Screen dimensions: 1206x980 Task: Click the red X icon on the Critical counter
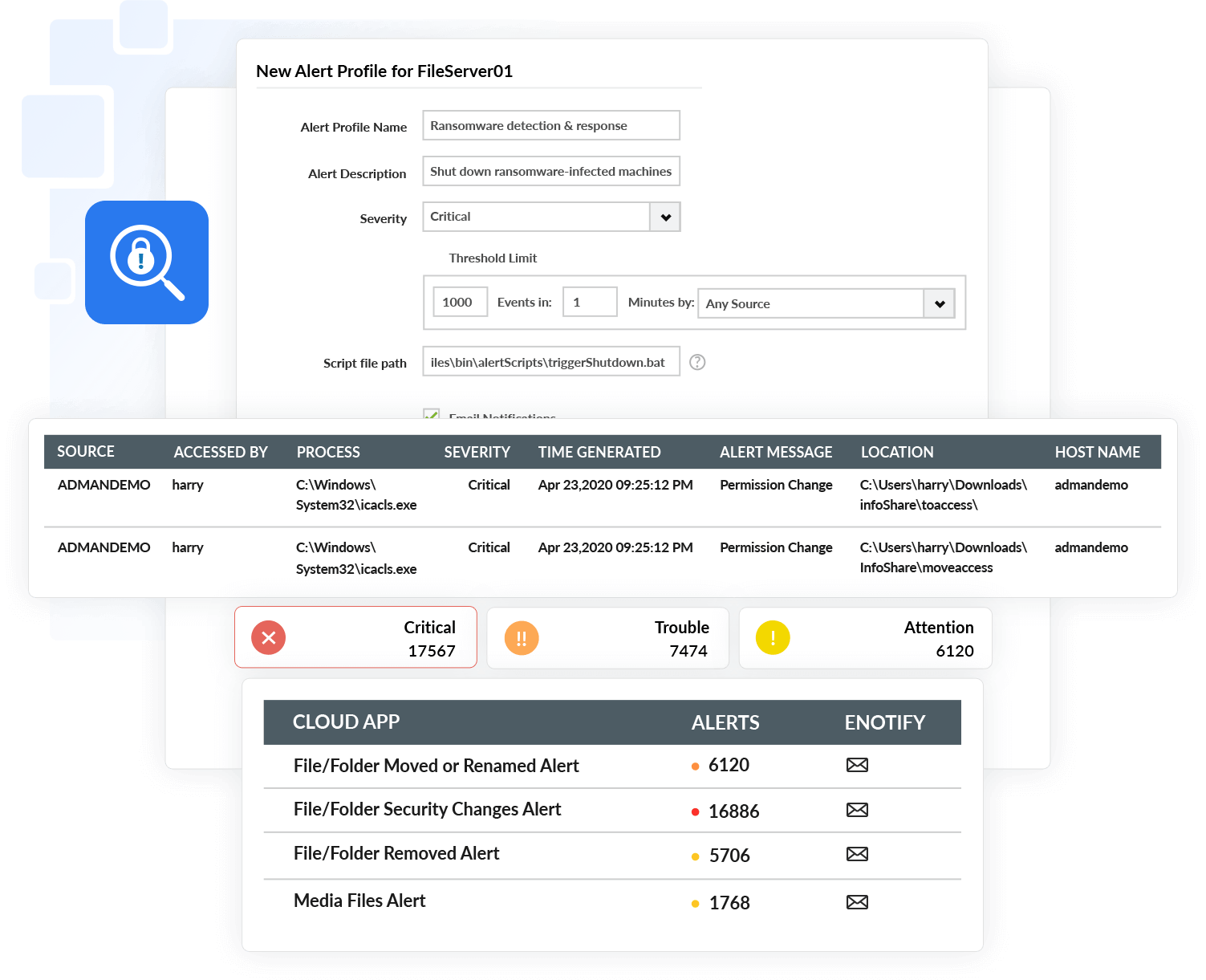pyautogui.click(x=268, y=637)
